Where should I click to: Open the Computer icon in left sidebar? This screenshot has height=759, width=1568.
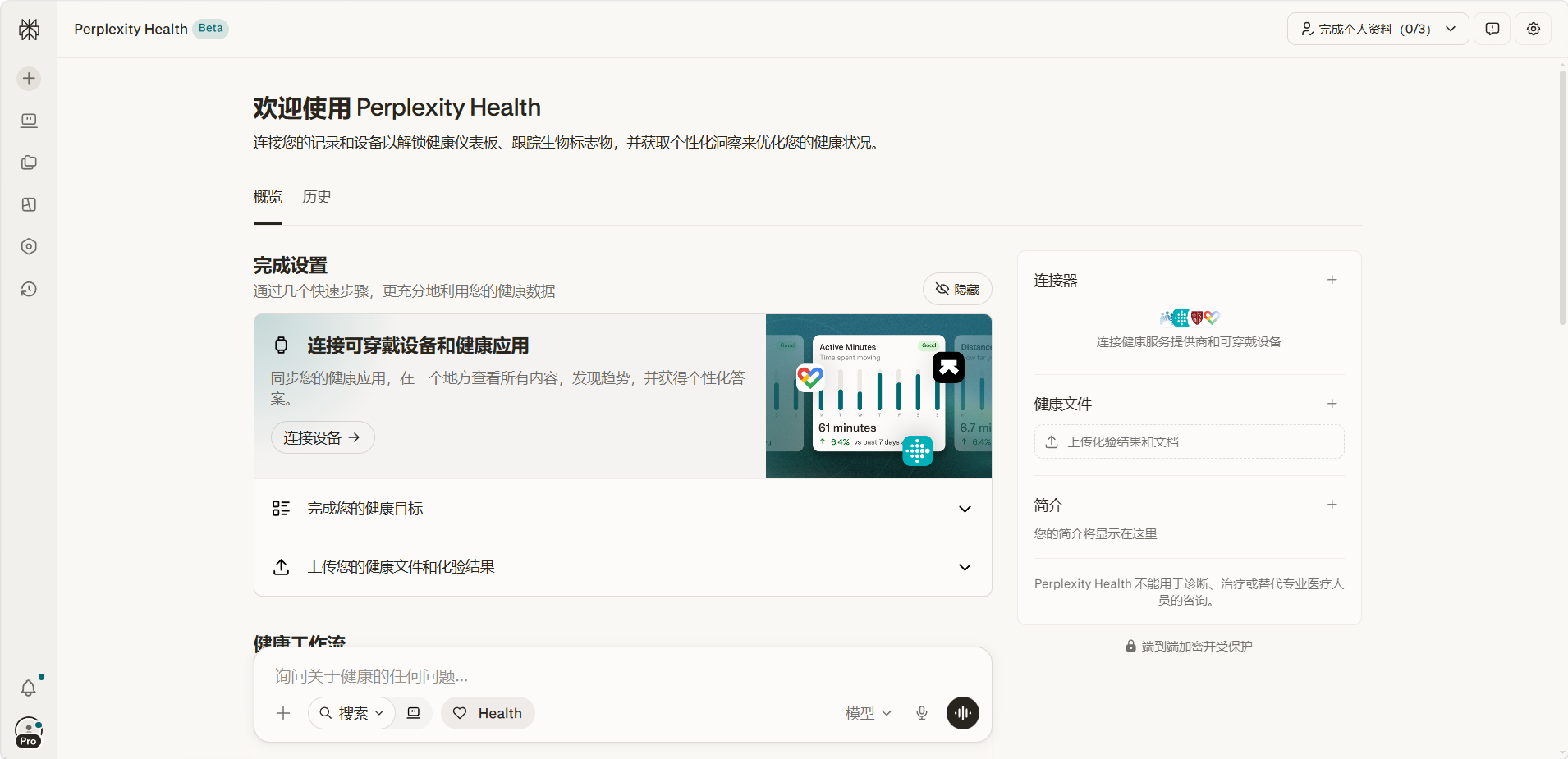(x=29, y=121)
